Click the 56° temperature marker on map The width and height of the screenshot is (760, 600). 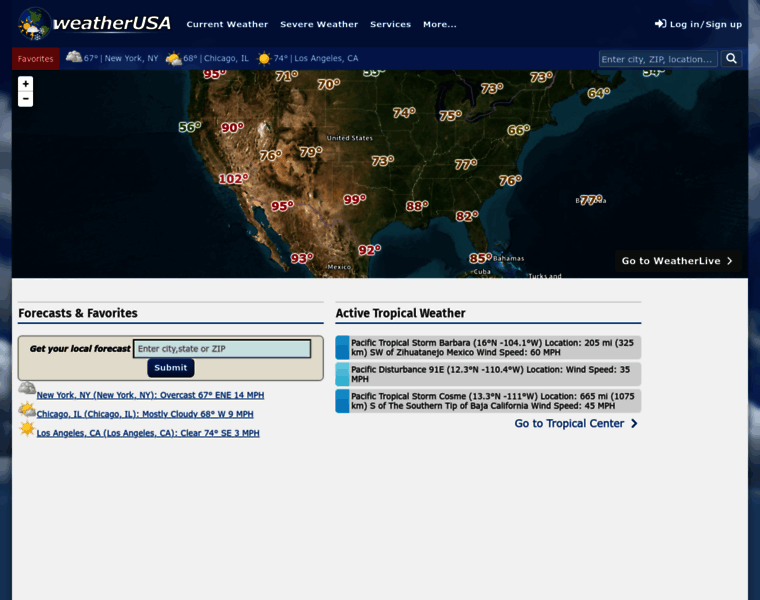tap(190, 127)
